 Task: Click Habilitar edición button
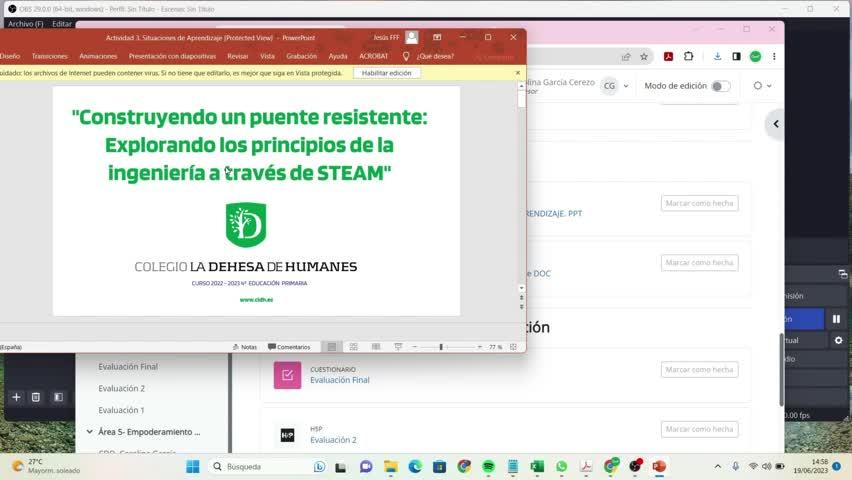[387, 73]
